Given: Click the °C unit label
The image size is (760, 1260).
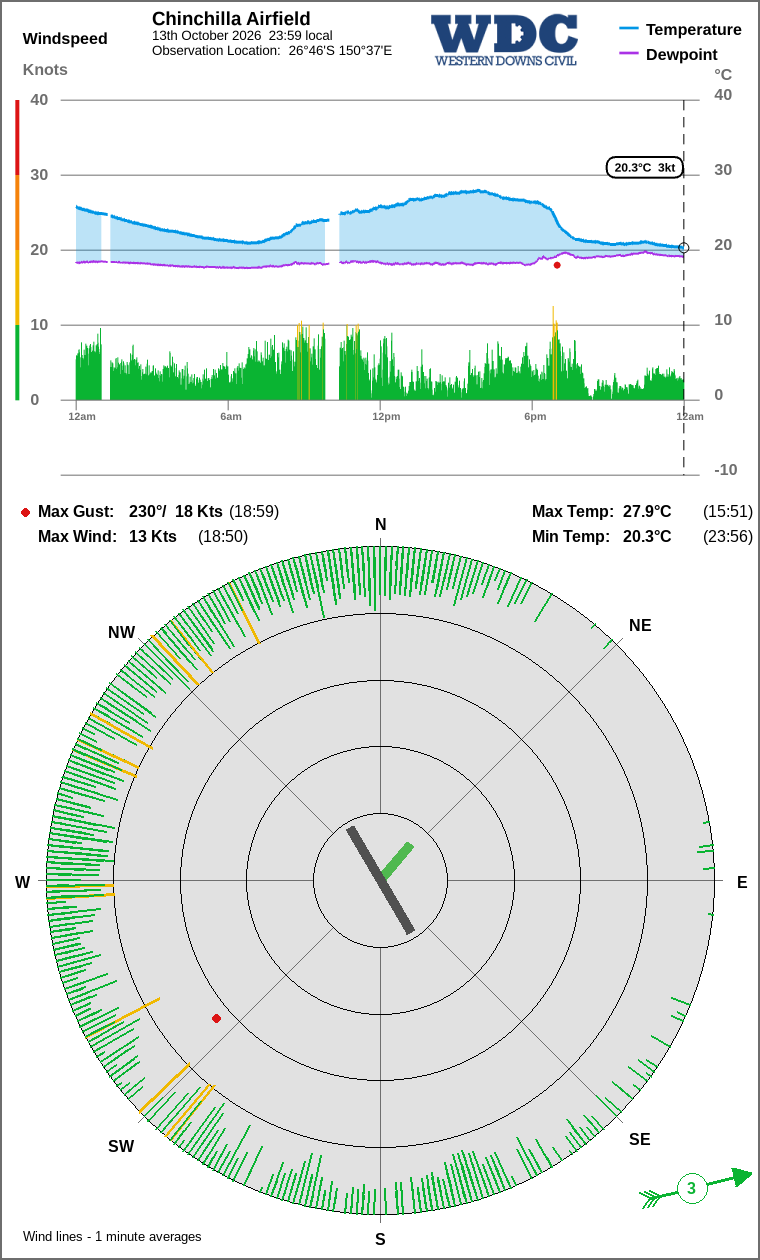Looking at the screenshot, I should [723, 74].
